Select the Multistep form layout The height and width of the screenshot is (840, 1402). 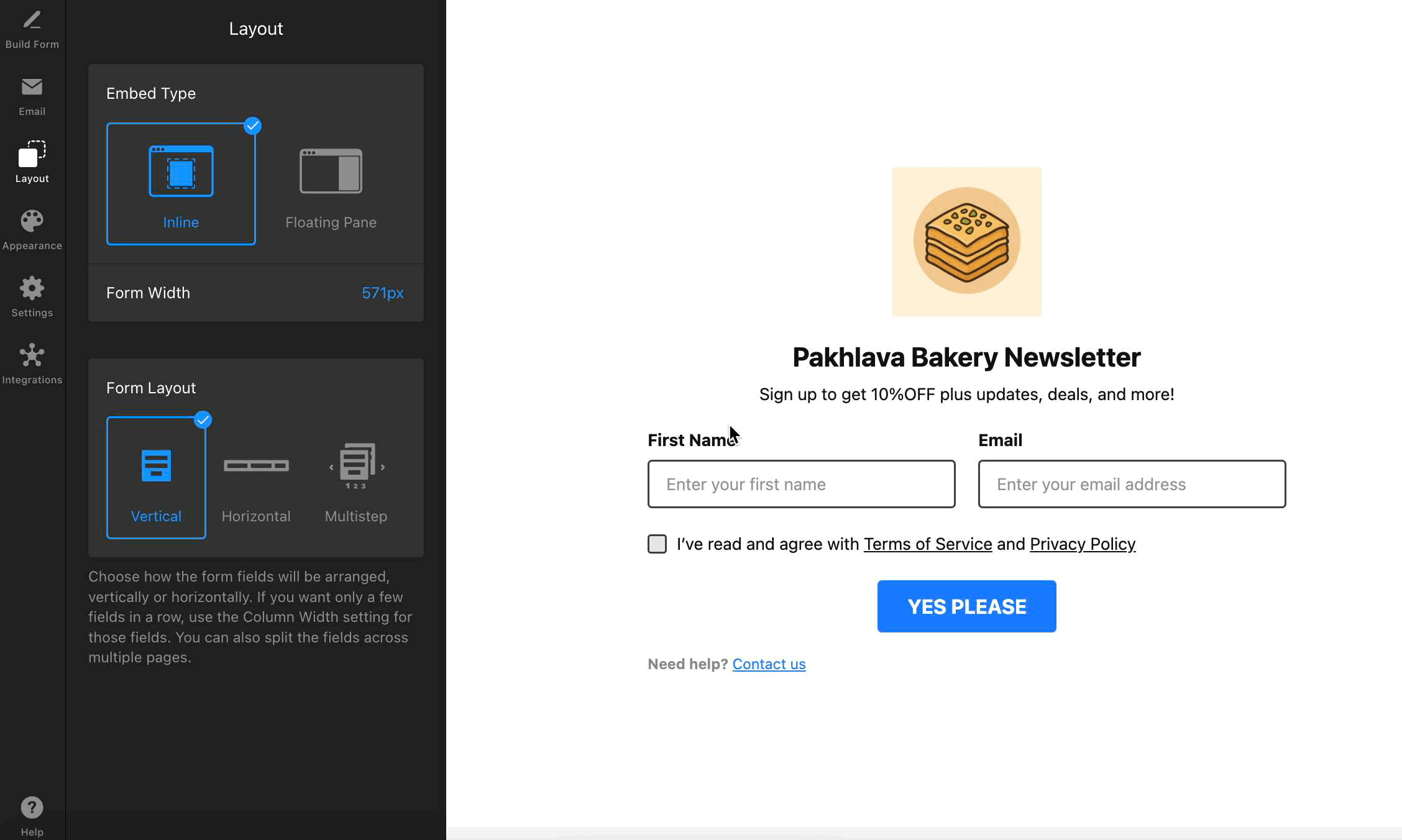coord(356,478)
